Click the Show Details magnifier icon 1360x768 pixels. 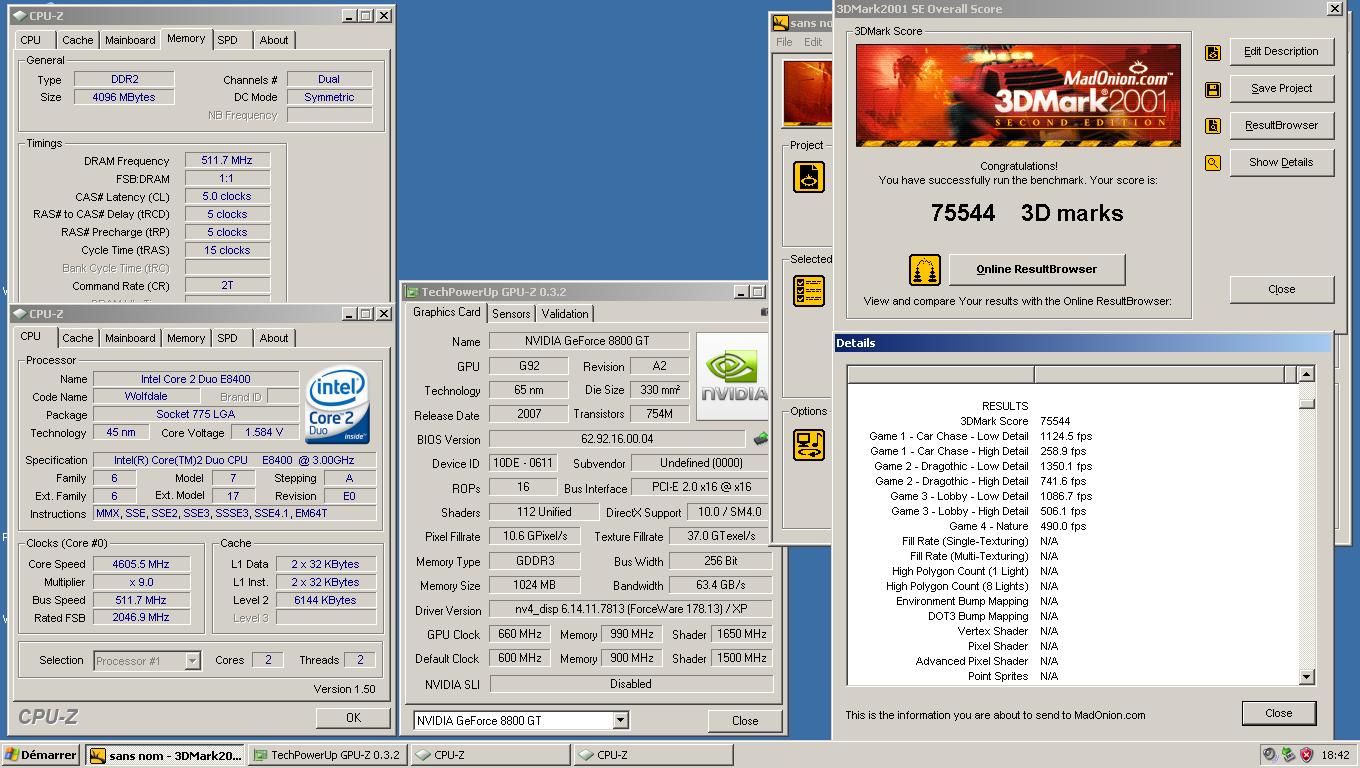point(1213,163)
